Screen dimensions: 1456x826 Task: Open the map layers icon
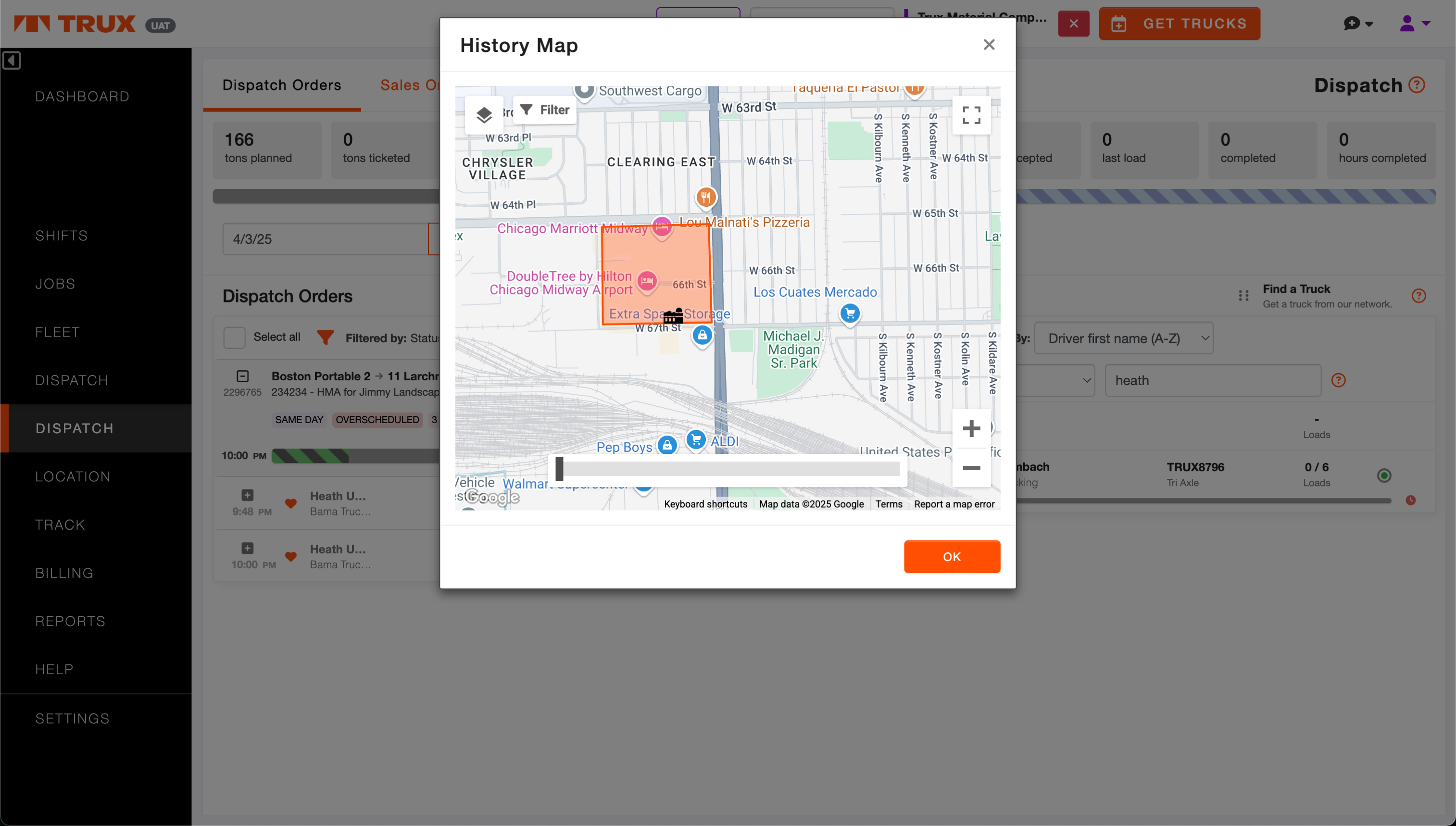tap(484, 115)
